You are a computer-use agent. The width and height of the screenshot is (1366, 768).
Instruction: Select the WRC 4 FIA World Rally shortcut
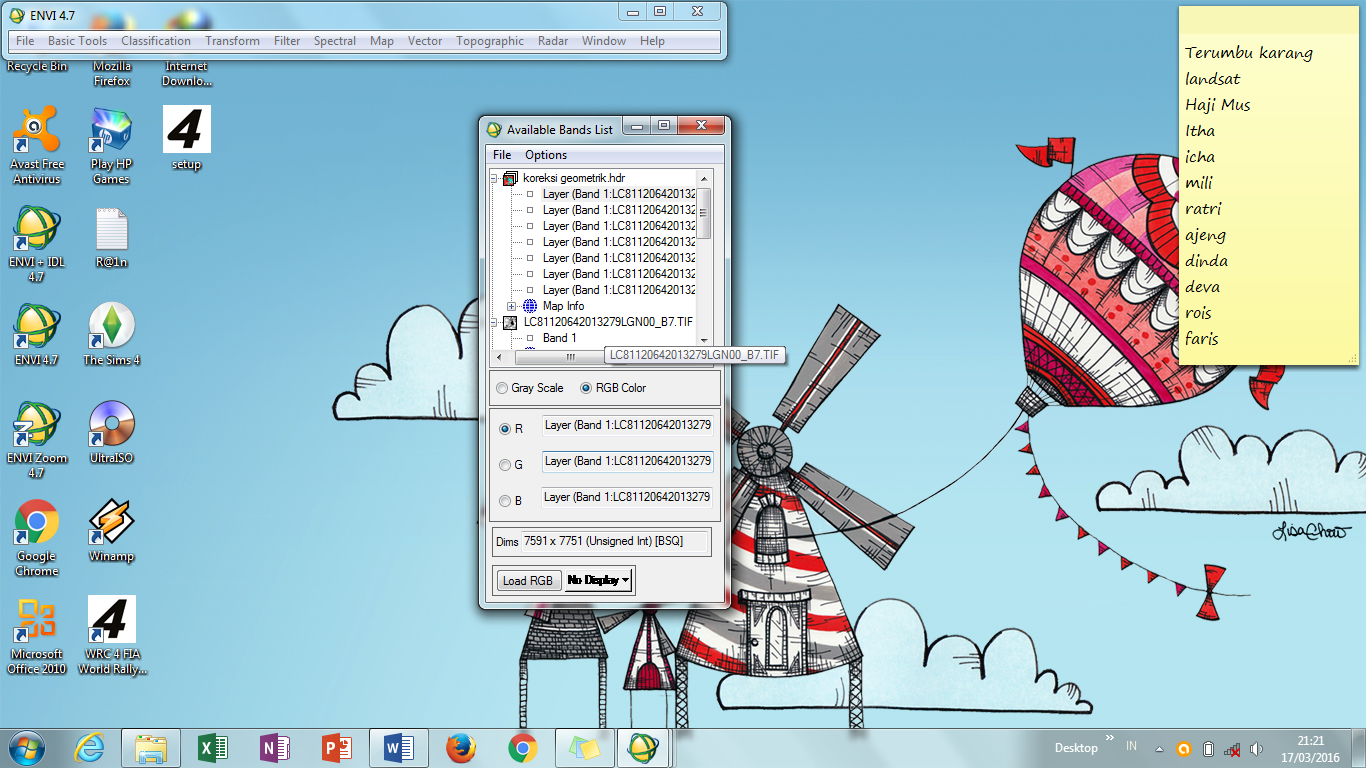[112, 637]
